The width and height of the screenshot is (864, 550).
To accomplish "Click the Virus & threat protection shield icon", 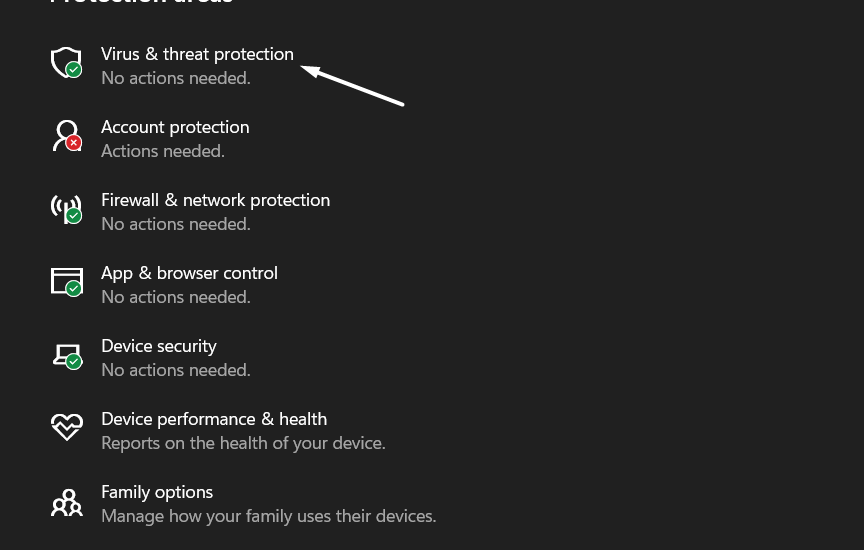I will click(66, 62).
